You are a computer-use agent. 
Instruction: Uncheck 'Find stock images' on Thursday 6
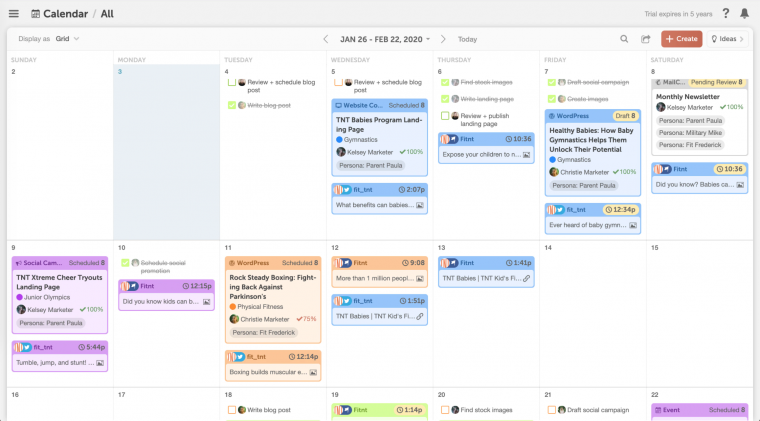point(445,82)
